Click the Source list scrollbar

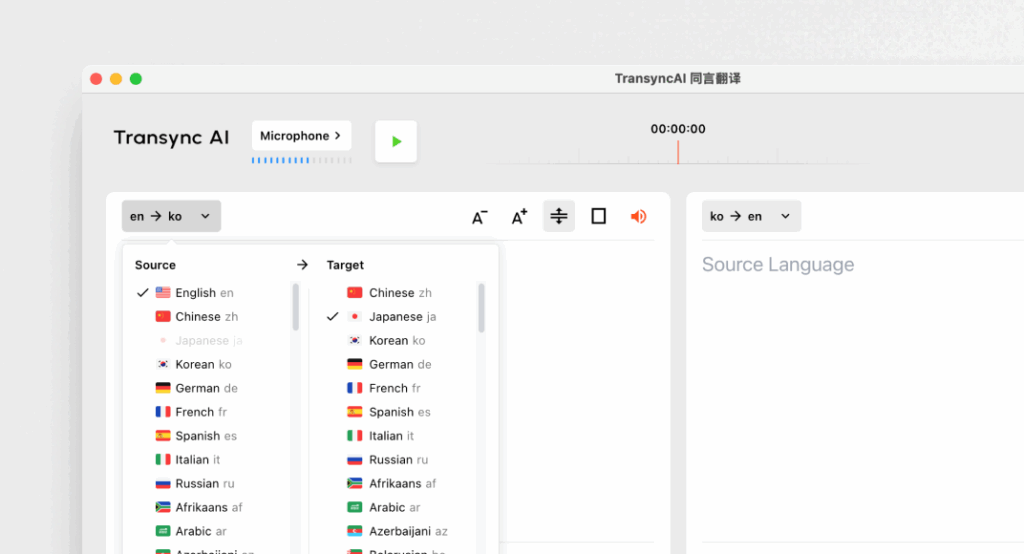pos(296,308)
